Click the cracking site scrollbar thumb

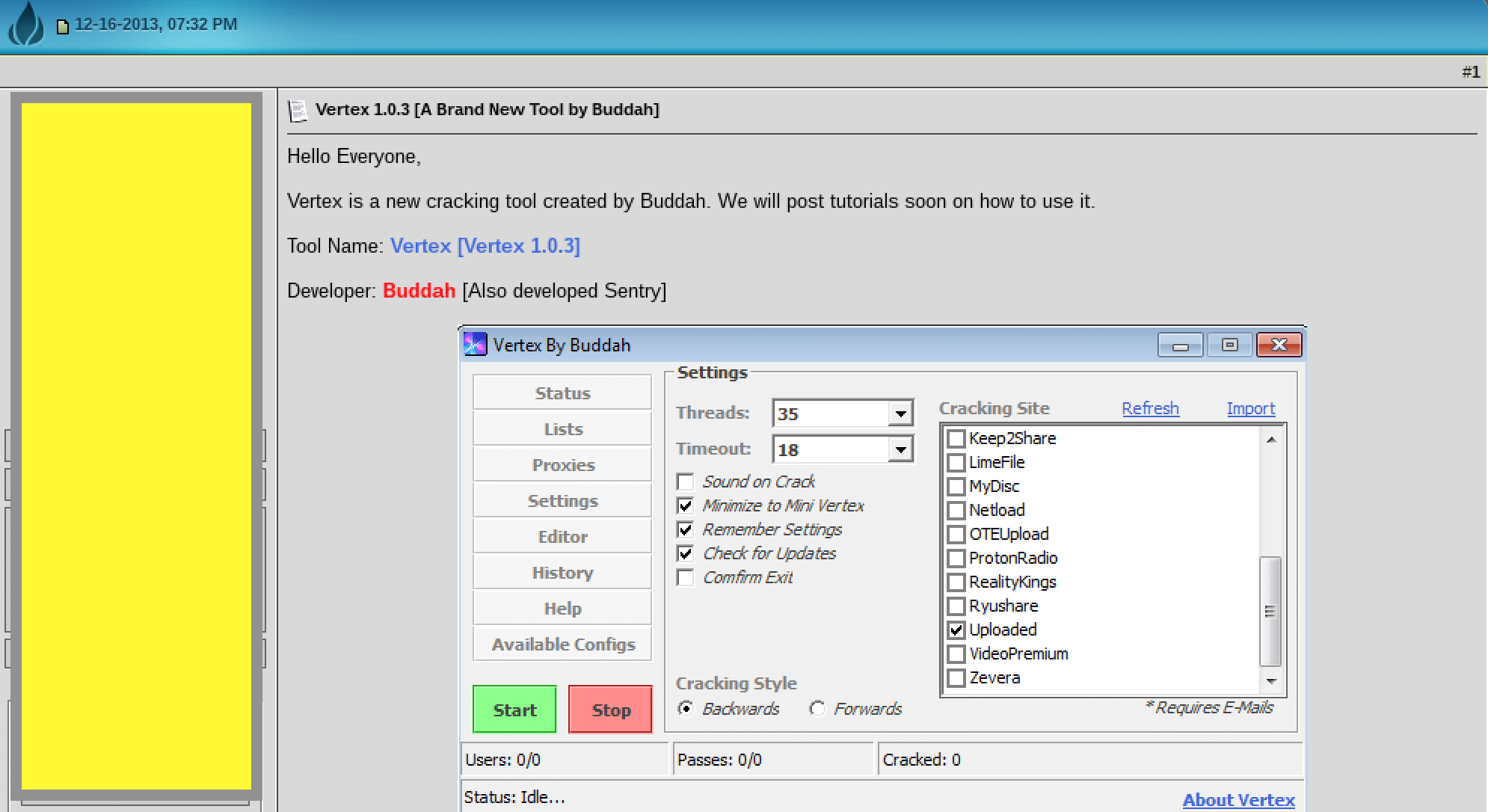pyautogui.click(x=1270, y=610)
